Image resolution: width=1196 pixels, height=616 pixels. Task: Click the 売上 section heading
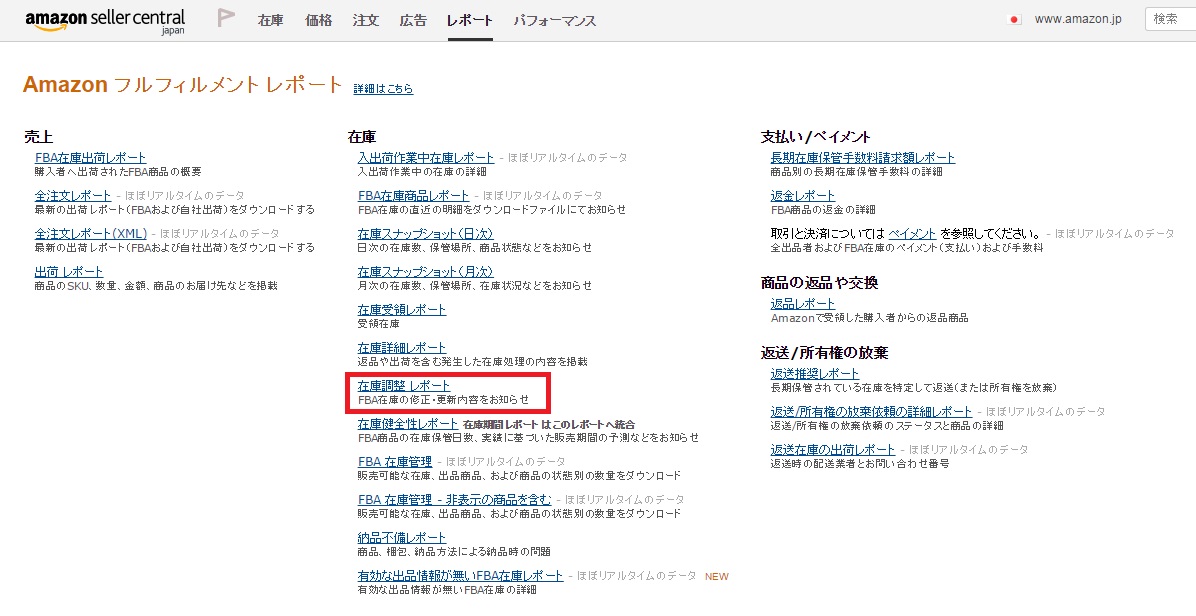[x=39, y=137]
